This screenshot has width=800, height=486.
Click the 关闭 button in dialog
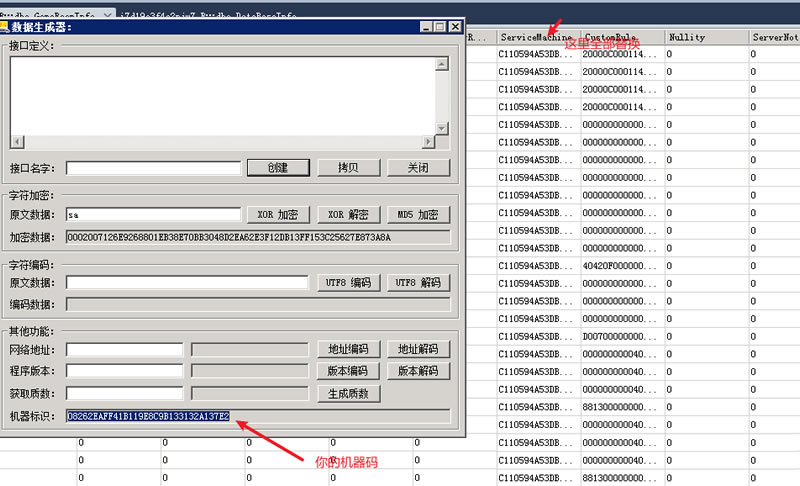pos(418,168)
